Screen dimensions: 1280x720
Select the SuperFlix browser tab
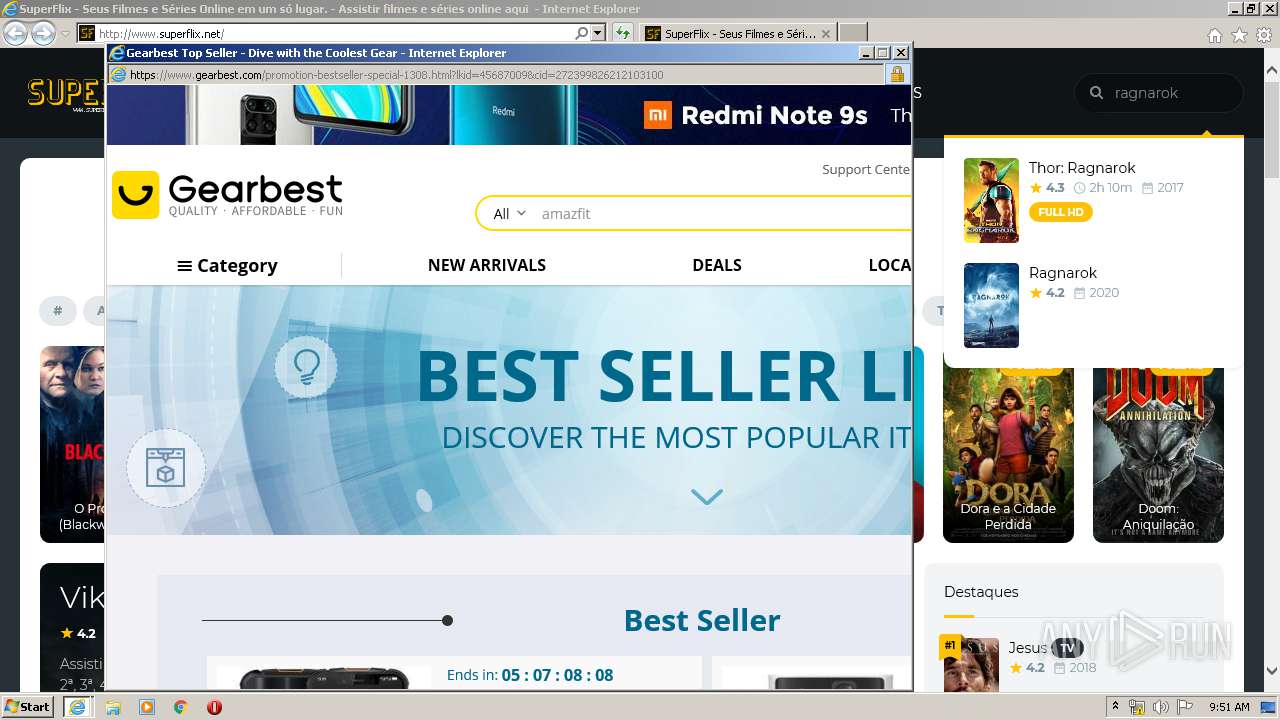(x=738, y=33)
